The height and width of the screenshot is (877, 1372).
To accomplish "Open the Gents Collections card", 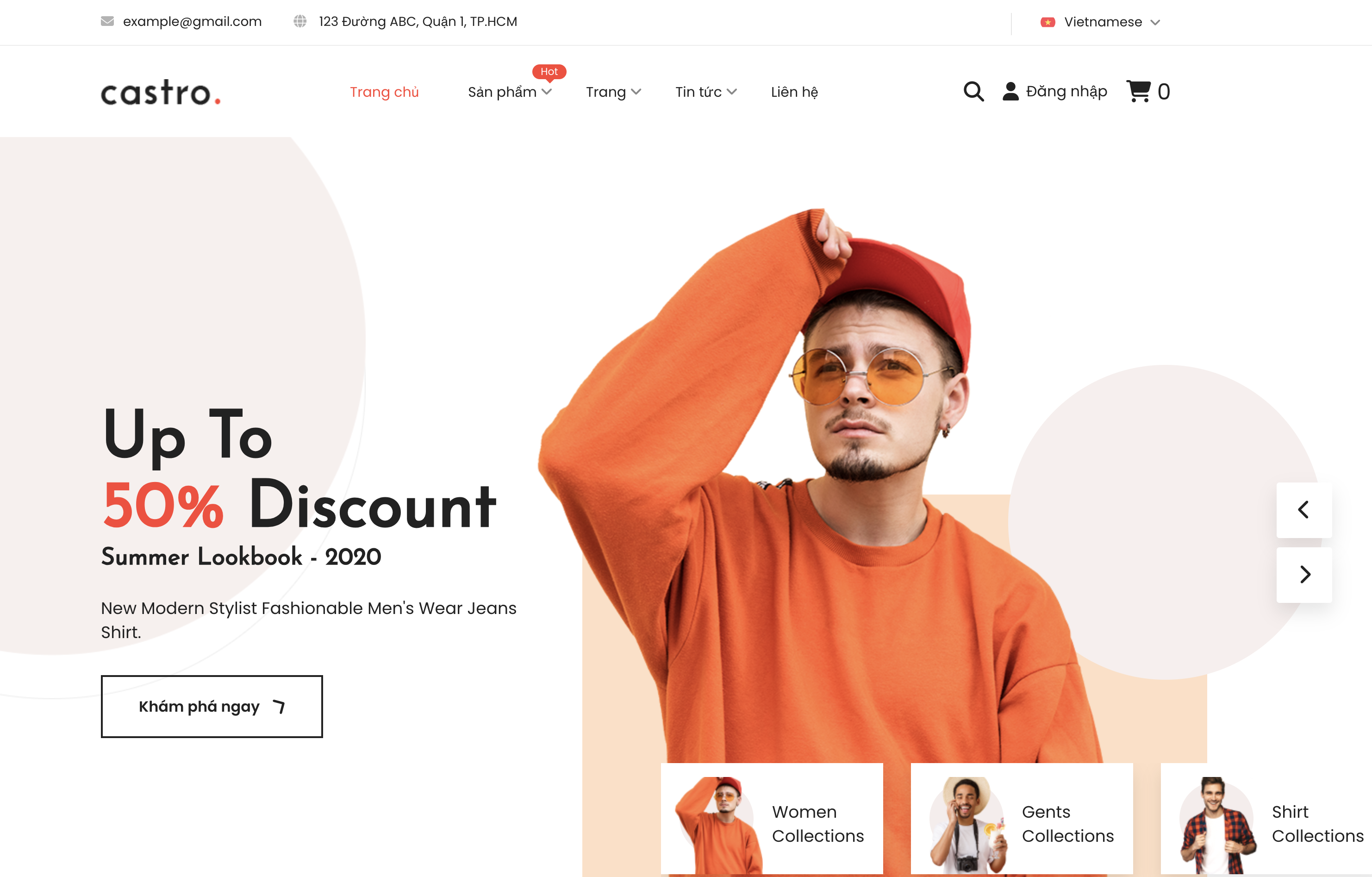I will (x=1022, y=818).
